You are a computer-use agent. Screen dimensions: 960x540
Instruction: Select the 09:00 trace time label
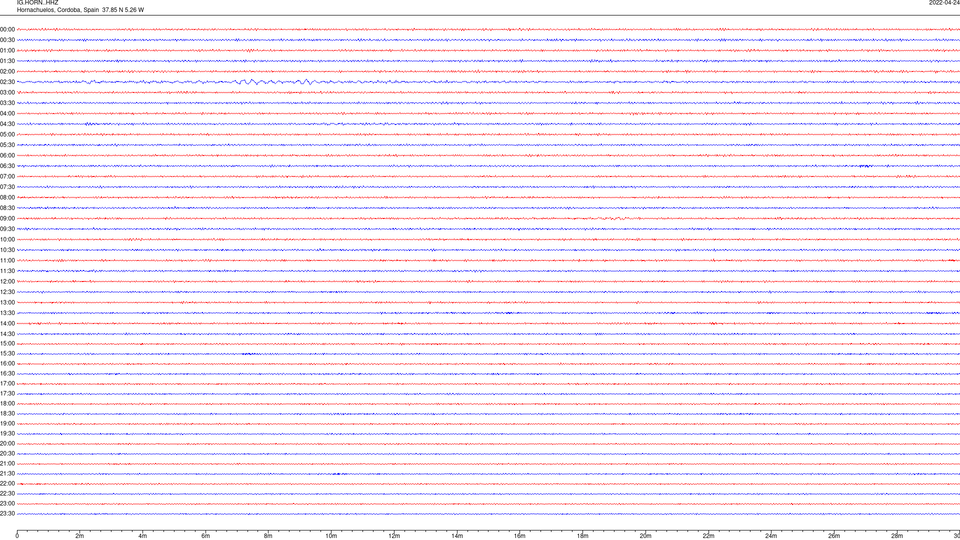coord(7,219)
